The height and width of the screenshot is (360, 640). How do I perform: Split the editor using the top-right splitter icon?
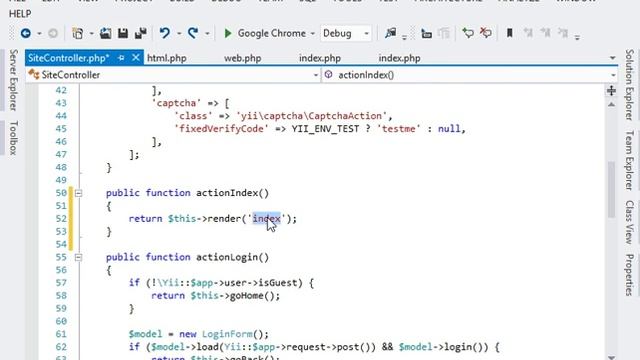tap(611, 91)
